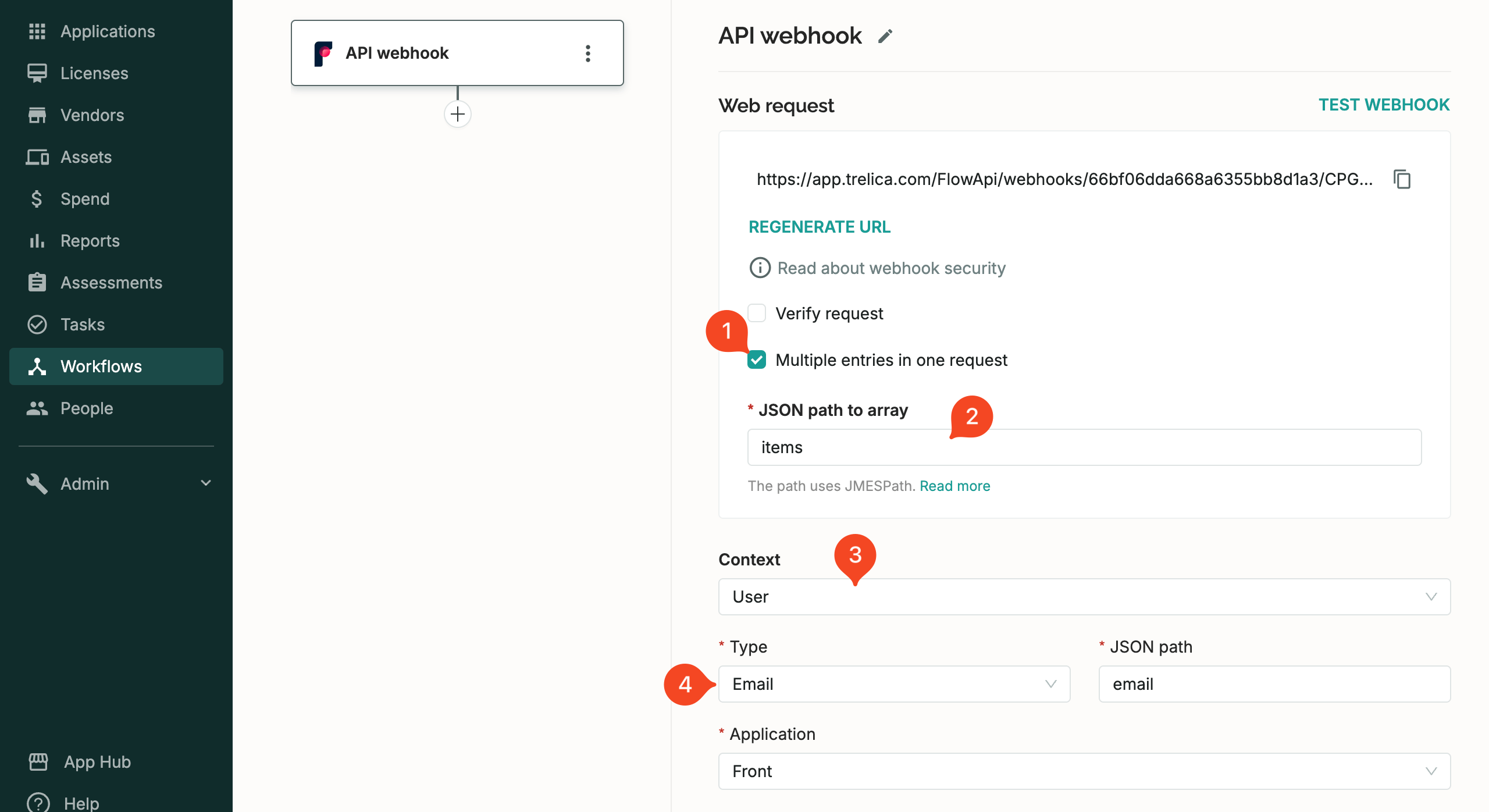1489x812 pixels.
Task: Click the Tasks checkmark icon
Action: click(x=37, y=325)
